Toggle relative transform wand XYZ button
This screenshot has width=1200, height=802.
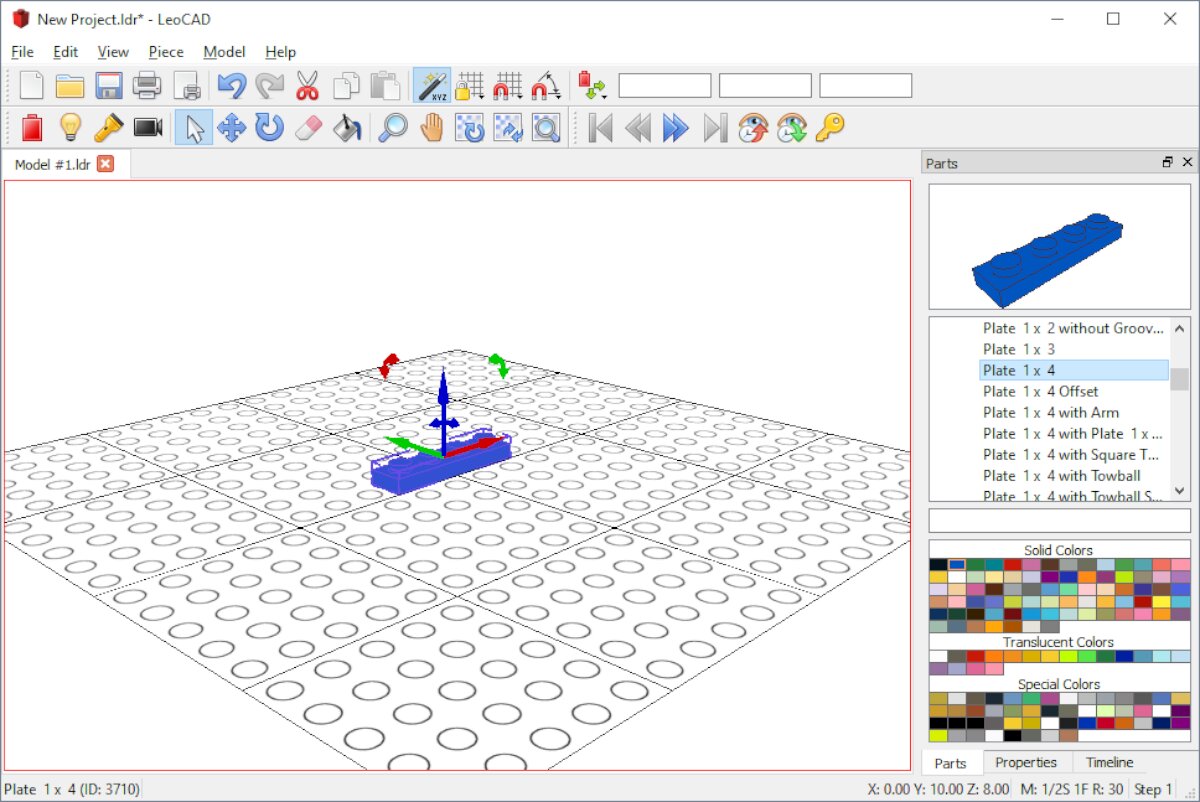tap(432, 86)
